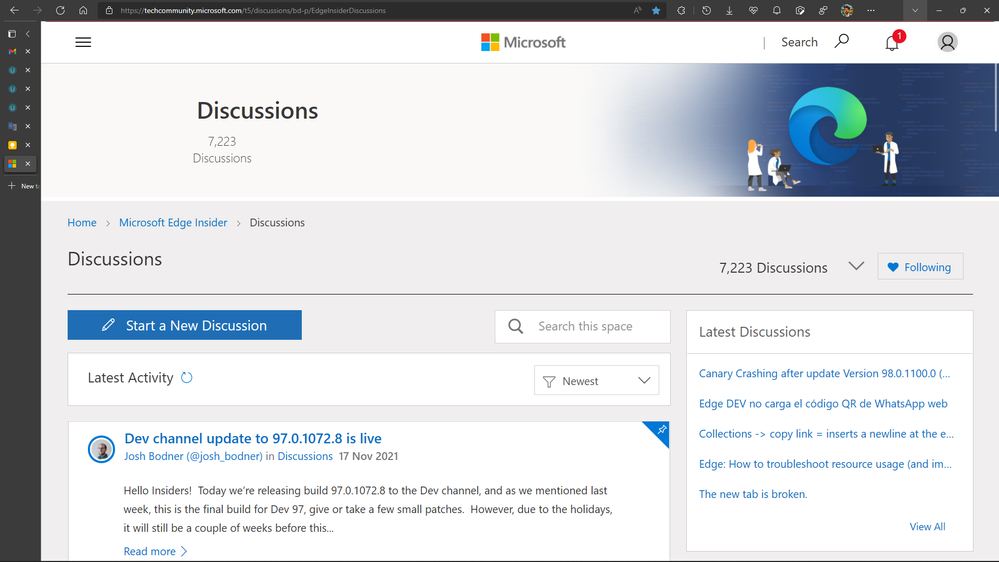Focus the Search this space field

click(x=582, y=326)
